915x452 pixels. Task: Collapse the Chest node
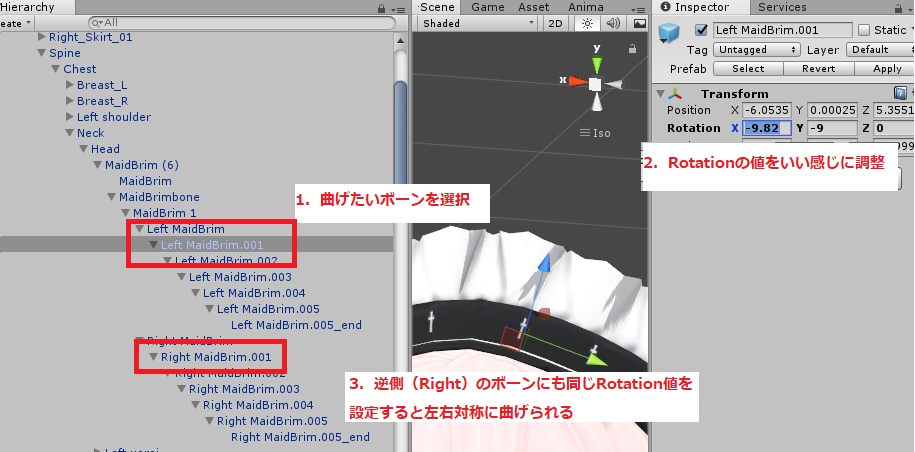pyautogui.click(x=55, y=69)
